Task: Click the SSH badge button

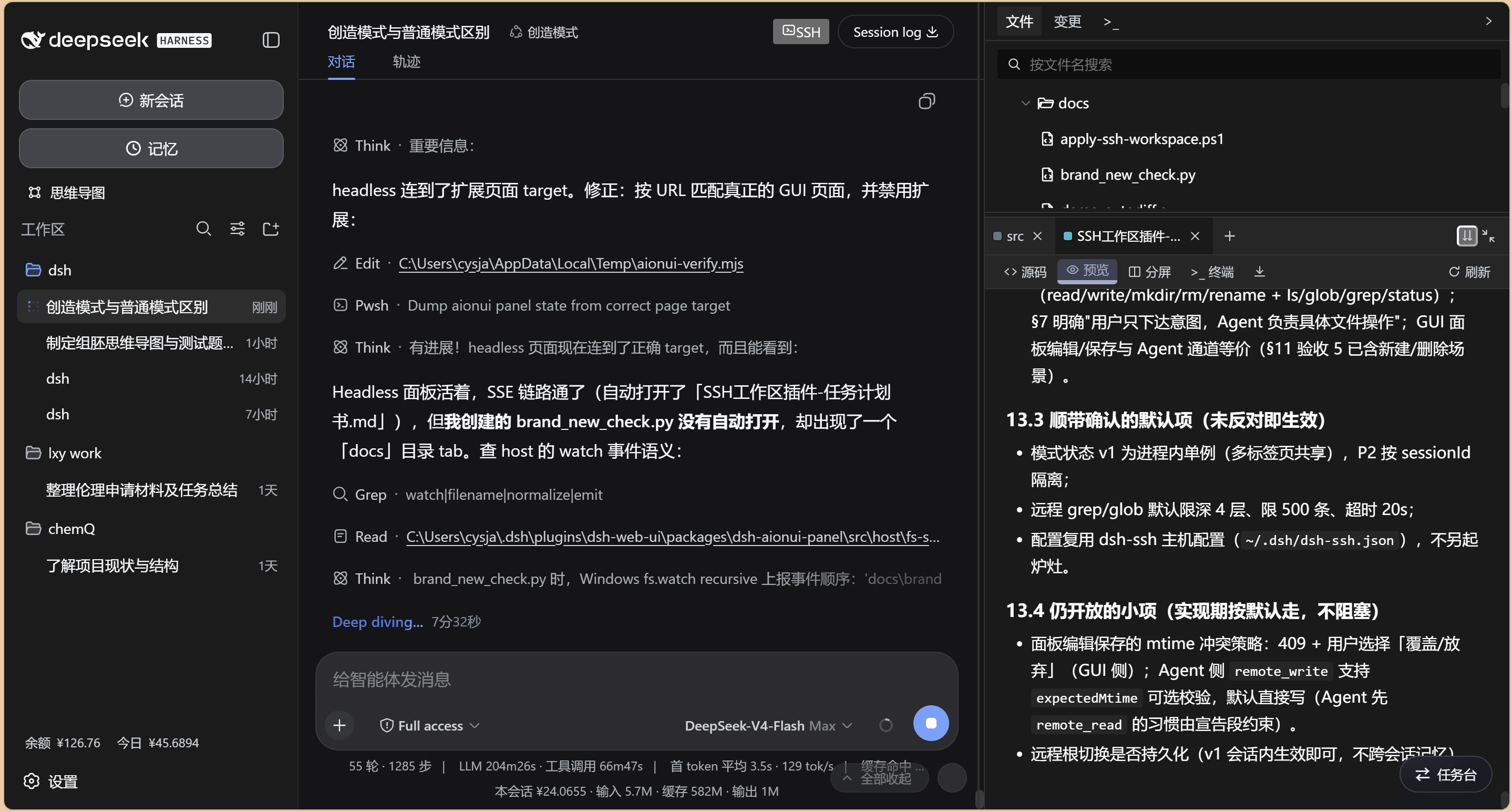Action: pos(800,32)
